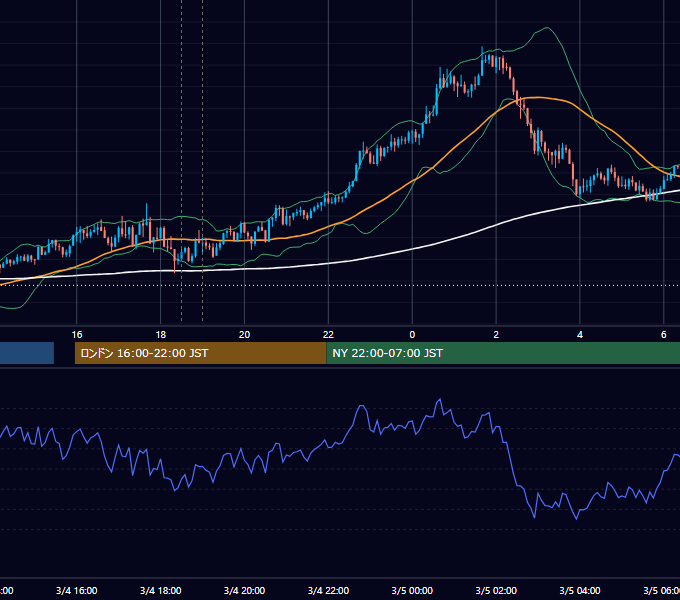Click the 3/5 04:00 date label
This screenshot has height=600, width=680.
pyautogui.click(x=580, y=591)
